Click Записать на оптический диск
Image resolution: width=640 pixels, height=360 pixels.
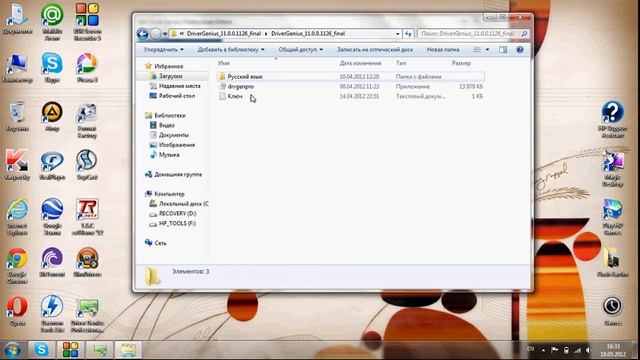(x=375, y=49)
